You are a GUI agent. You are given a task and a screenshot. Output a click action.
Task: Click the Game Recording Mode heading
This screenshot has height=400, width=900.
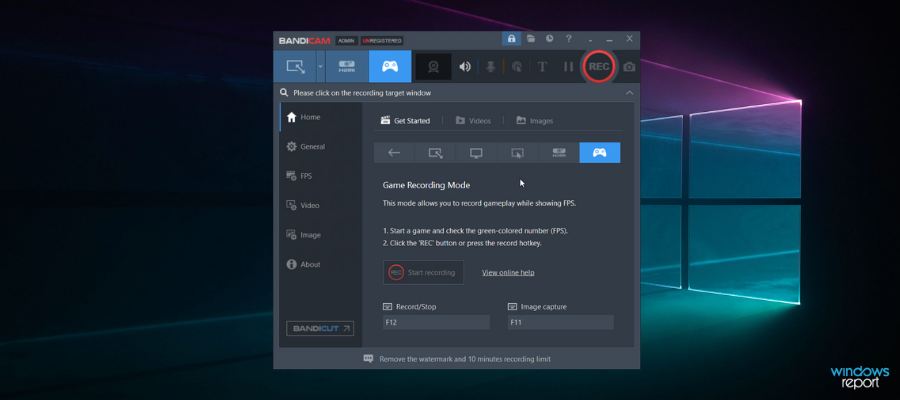[426, 185]
